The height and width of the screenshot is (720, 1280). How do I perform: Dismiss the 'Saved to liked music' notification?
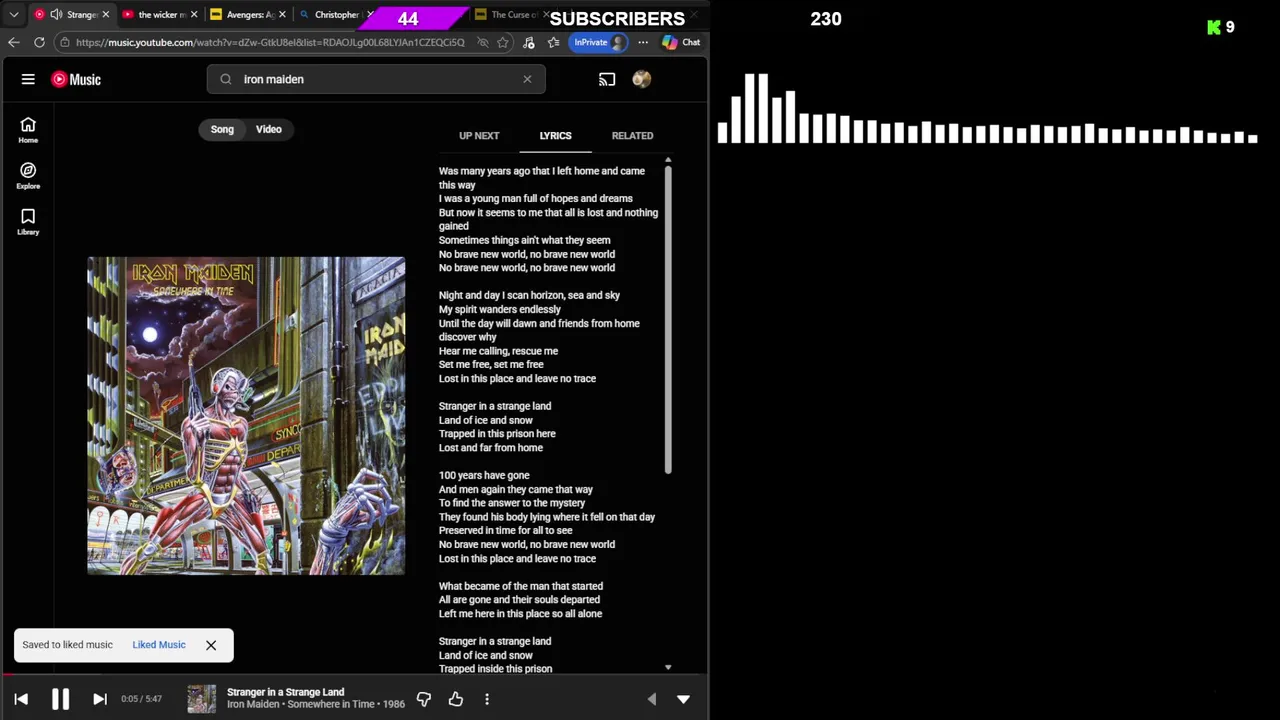point(211,645)
